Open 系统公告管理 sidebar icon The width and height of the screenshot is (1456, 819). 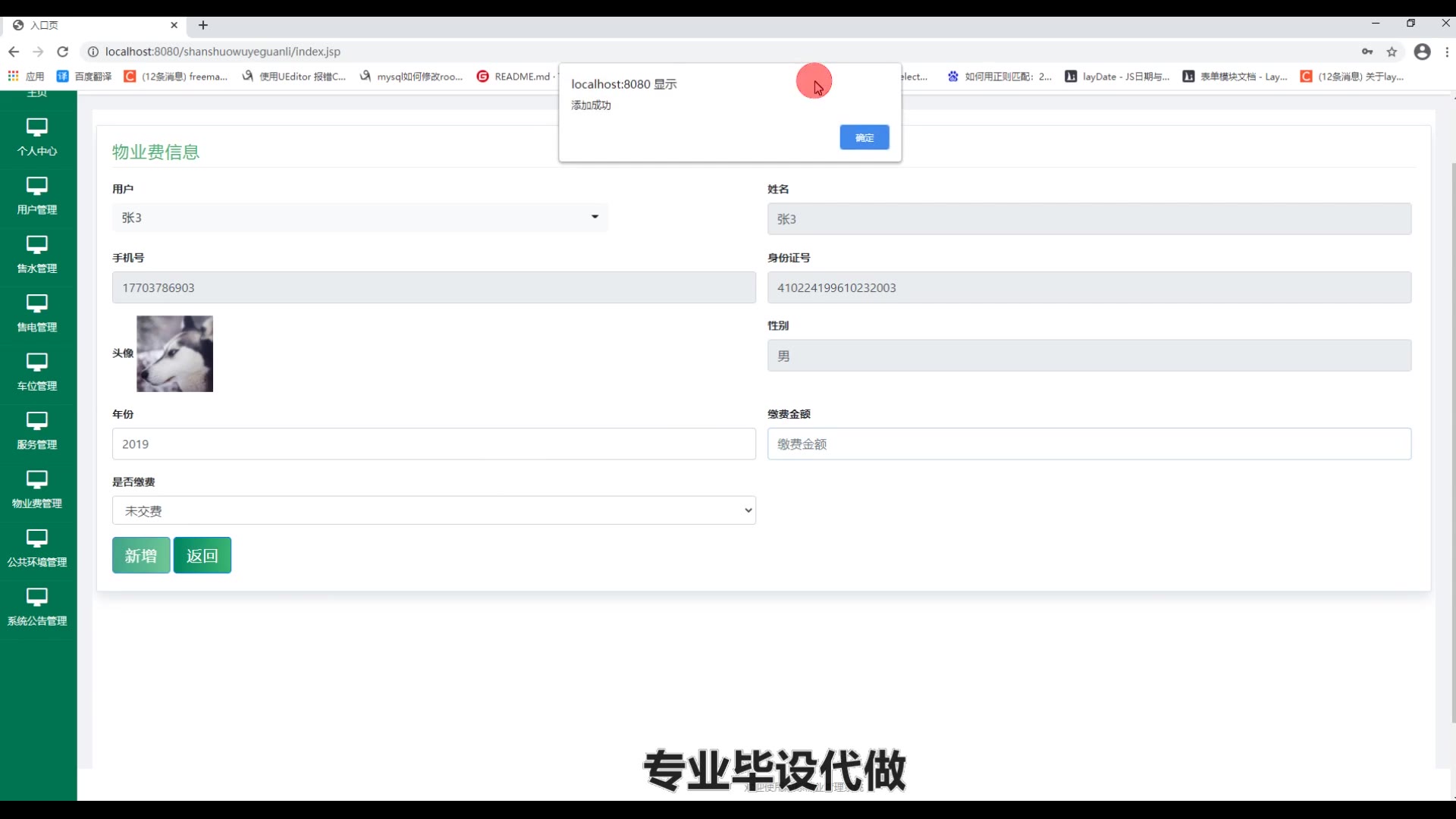(x=36, y=597)
